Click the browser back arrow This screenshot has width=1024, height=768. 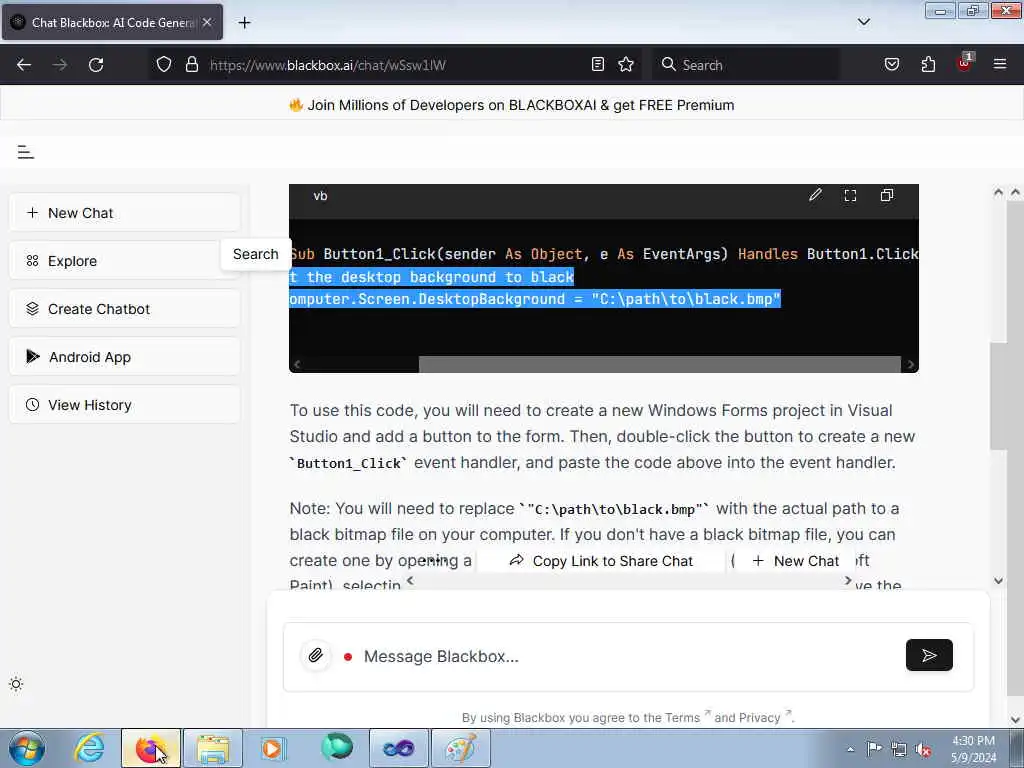click(24, 65)
